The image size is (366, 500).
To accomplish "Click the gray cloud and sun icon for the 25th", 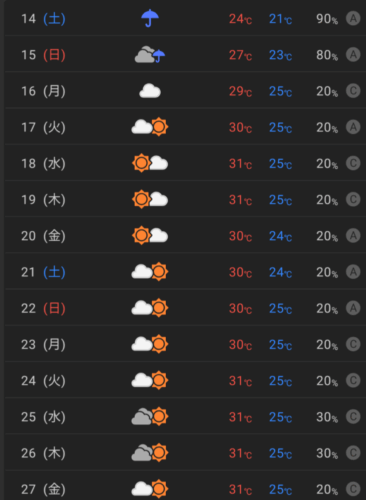I will [150, 416].
